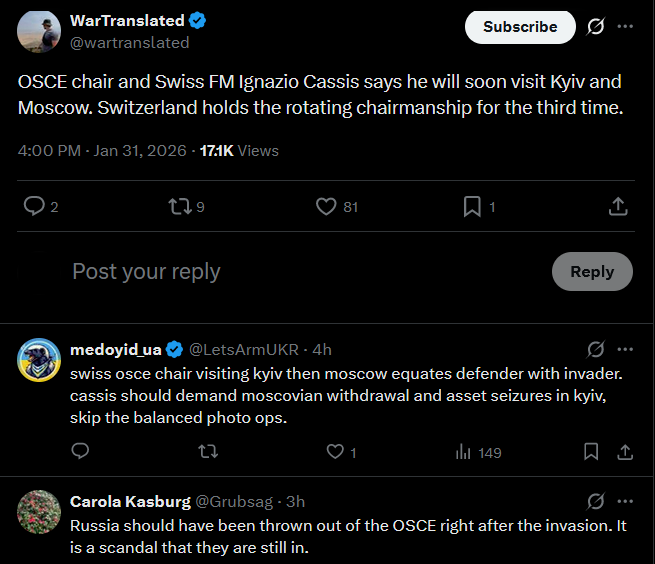Viewport: 655px width, 564px height.
Task: Share the WarTranslated post
Action: pos(618,206)
